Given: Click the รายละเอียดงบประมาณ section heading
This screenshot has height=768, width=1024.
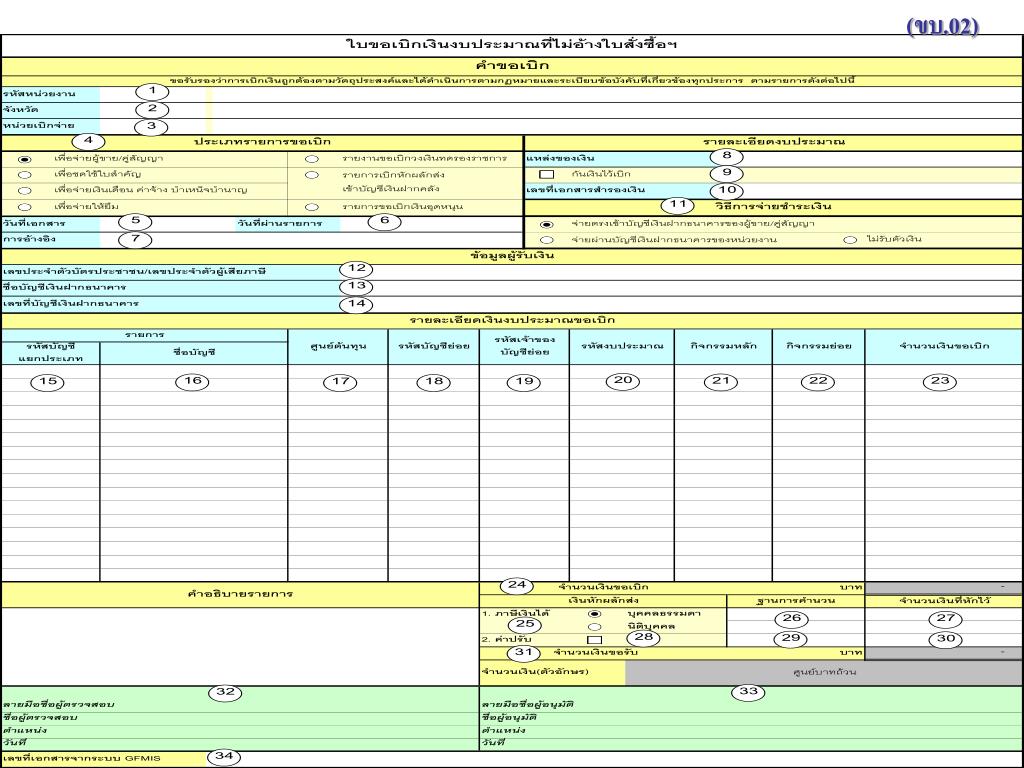Looking at the screenshot, I should pyautogui.click(x=773, y=142).
